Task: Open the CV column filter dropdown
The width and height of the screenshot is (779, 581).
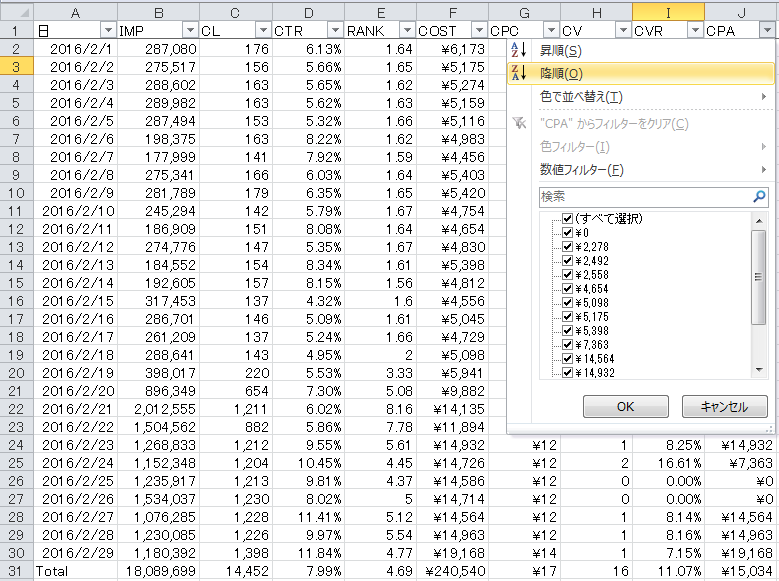Action: [x=623, y=31]
